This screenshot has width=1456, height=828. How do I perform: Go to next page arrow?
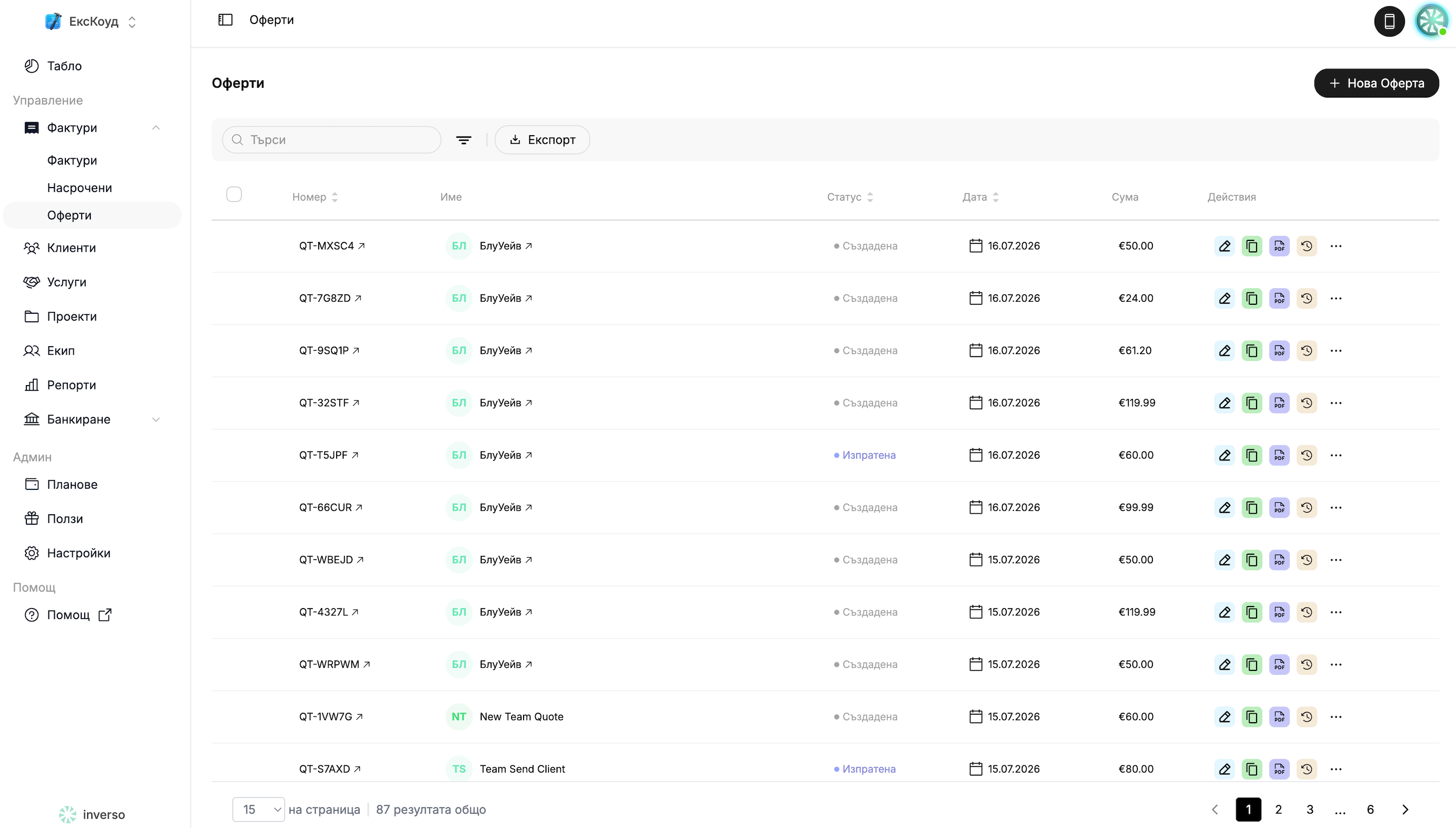click(1405, 810)
